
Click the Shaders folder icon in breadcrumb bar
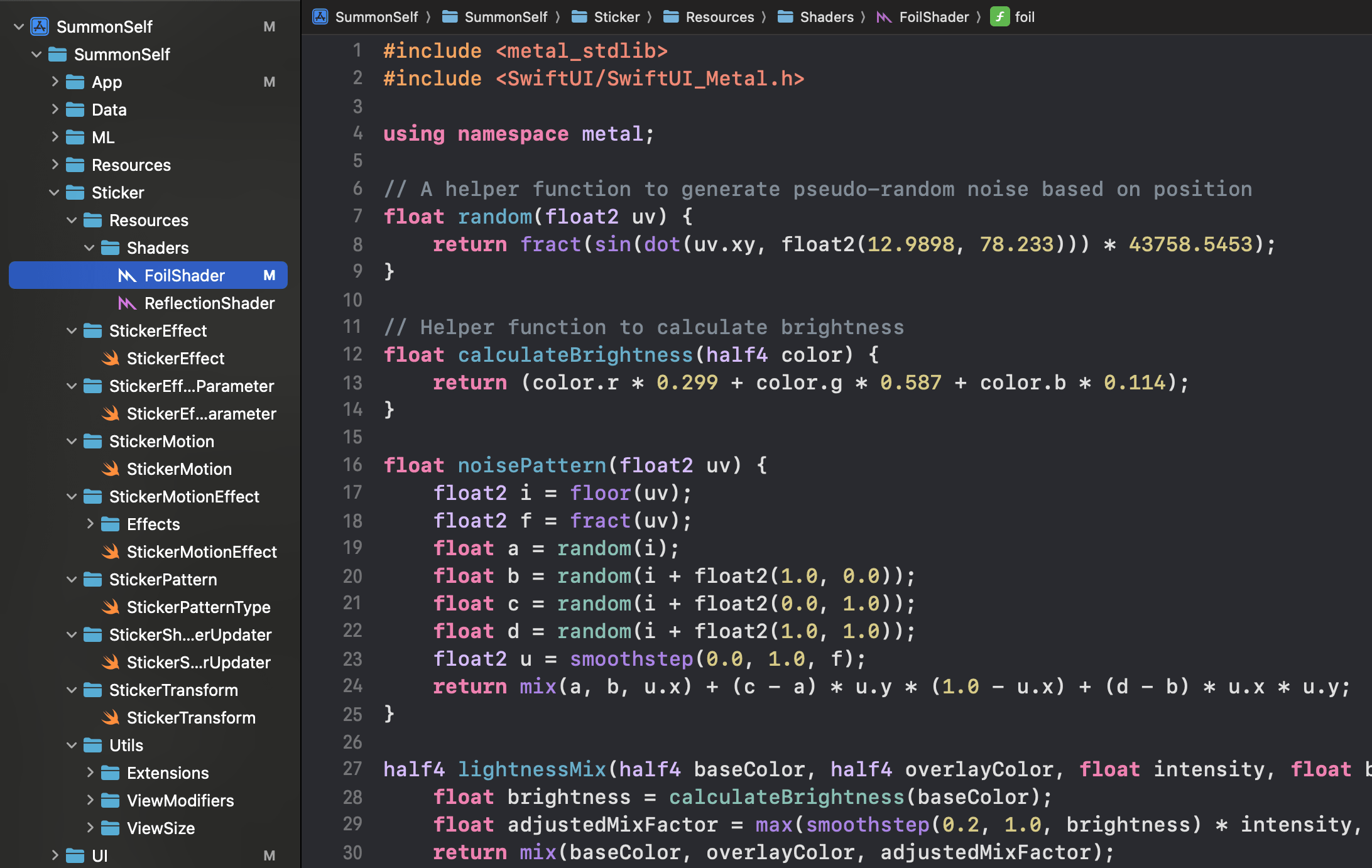pos(785,17)
